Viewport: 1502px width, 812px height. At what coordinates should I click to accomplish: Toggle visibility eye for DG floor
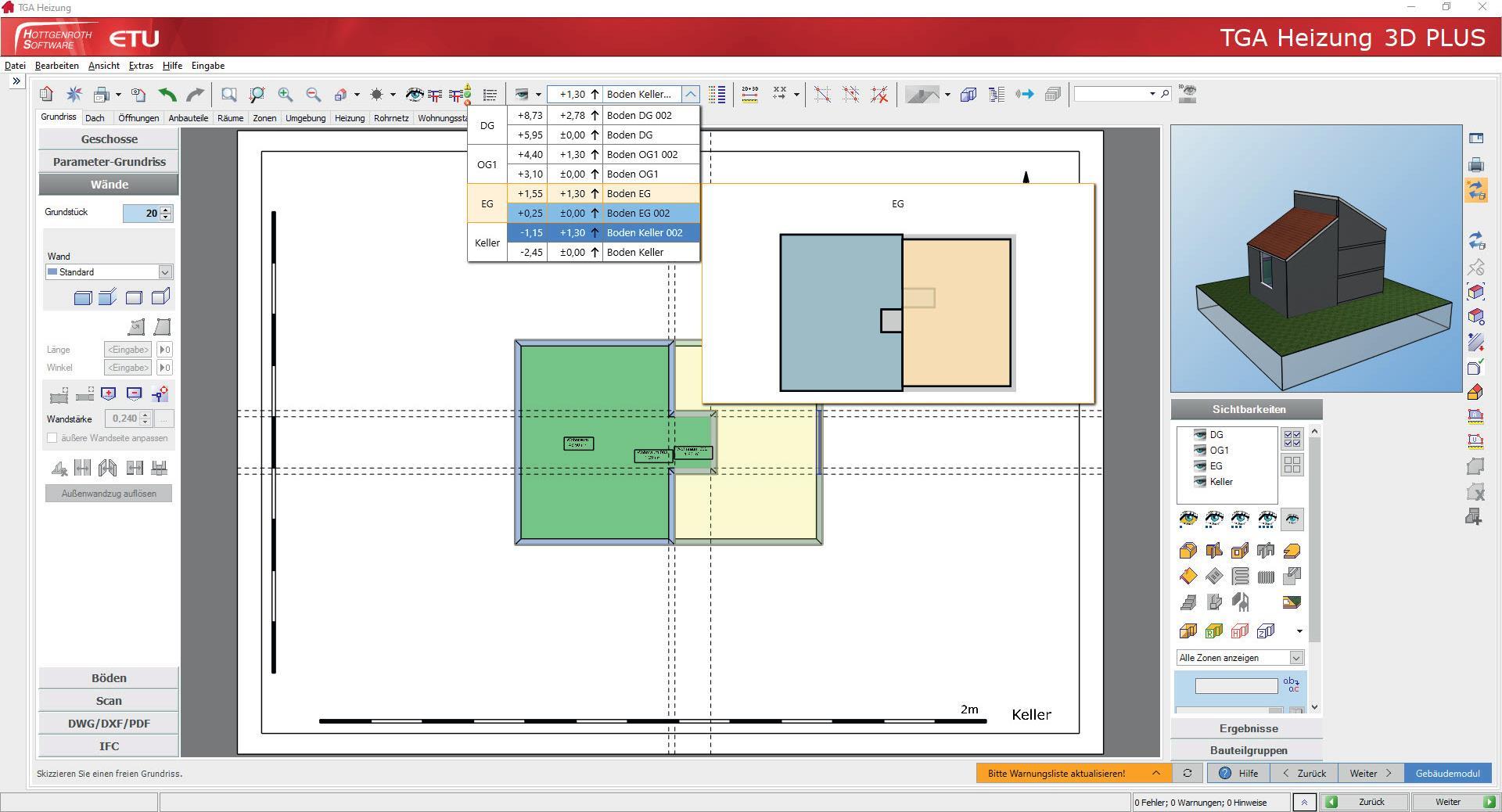1199,434
